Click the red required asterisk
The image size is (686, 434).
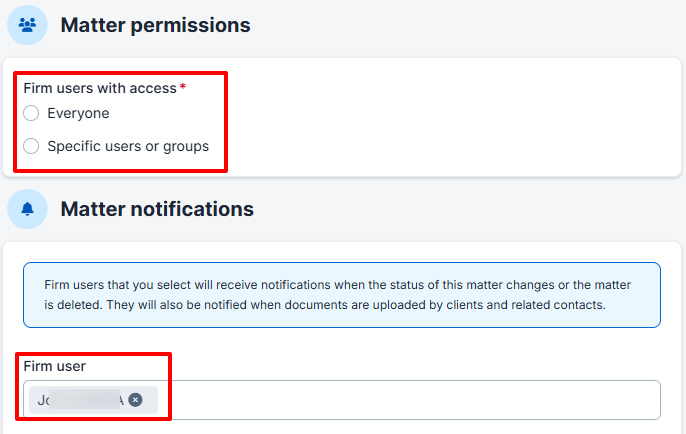(x=183, y=88)
